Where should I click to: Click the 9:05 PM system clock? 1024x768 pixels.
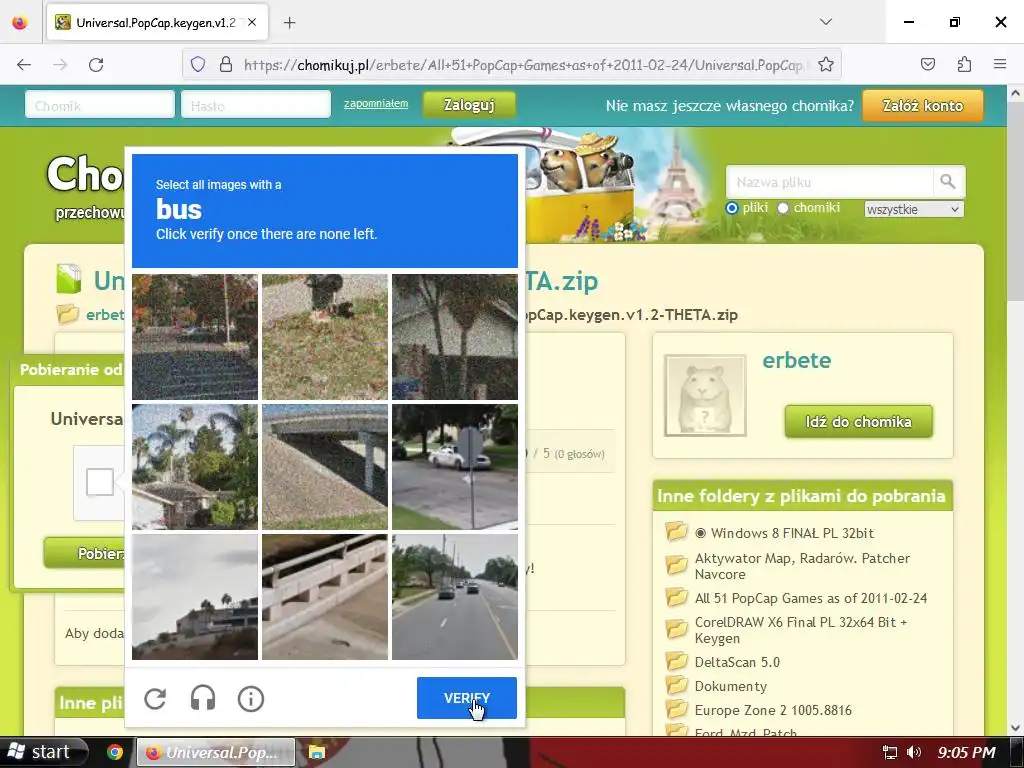click(967, 752)
